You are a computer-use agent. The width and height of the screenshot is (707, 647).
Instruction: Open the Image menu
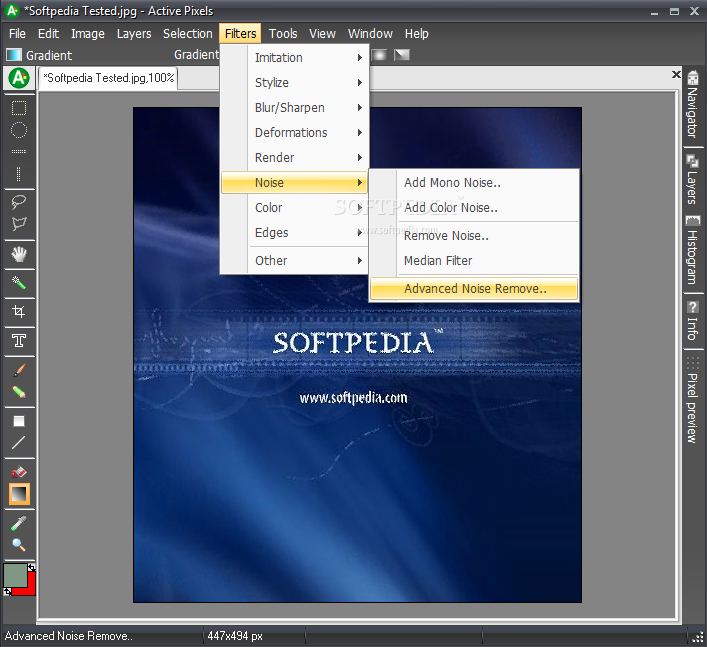click(x=88, y=34)
